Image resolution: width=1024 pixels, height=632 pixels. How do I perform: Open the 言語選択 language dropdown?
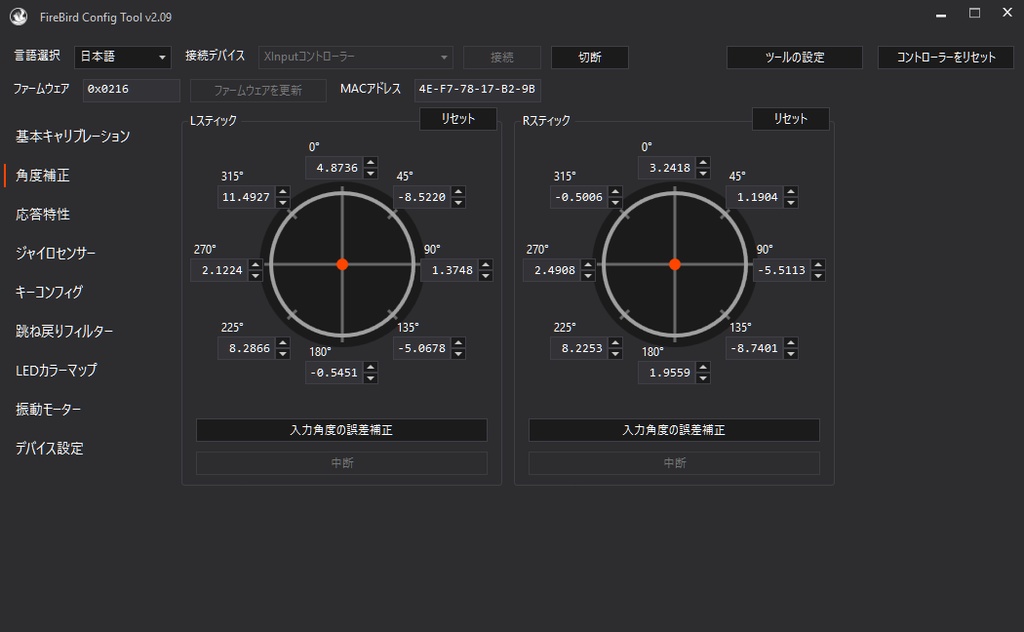point(122,57)
